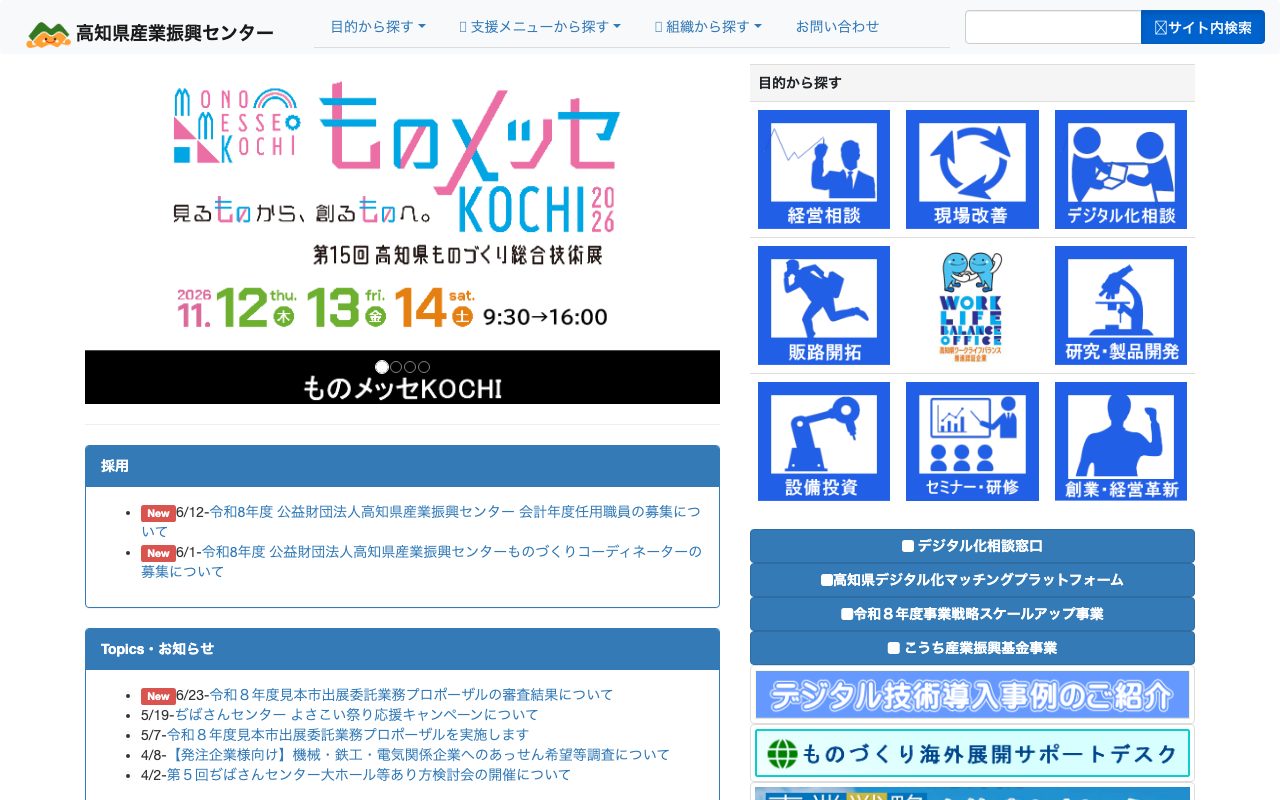Click the 高知県産業振興センター site logo
Screen dimensions: 1280x800
150,33
